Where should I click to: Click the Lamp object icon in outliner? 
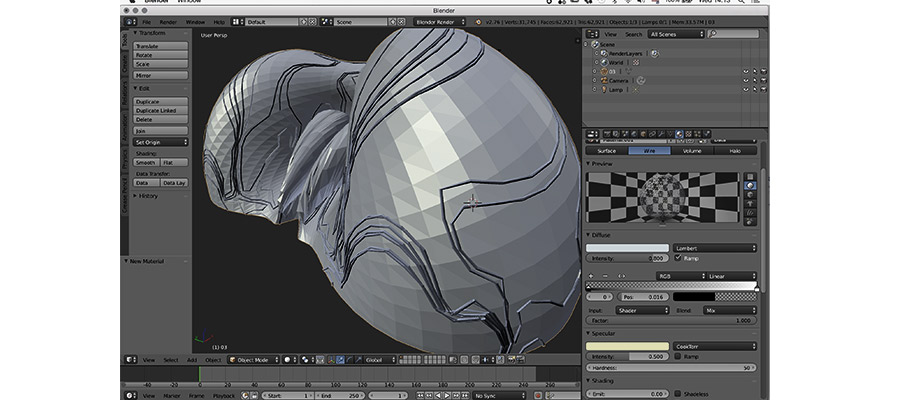coord(604,90)
